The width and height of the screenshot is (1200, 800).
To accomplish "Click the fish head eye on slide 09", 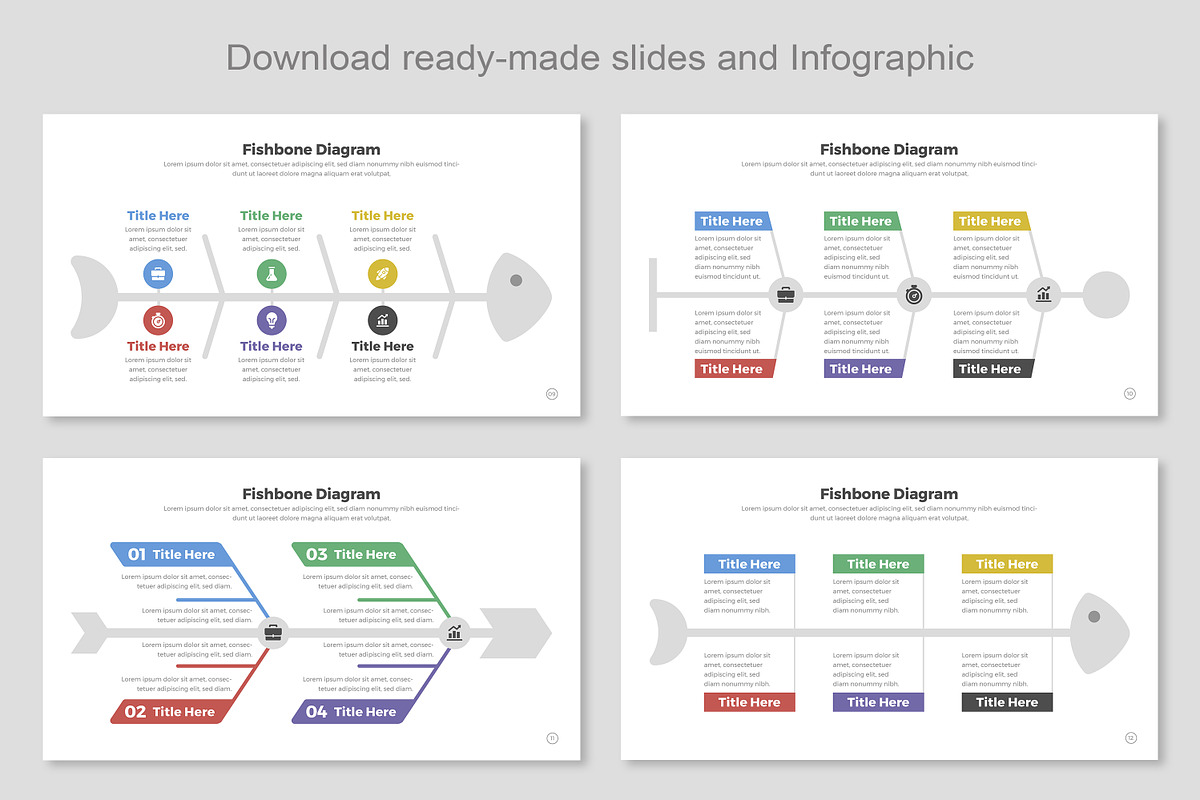I will point(516,280).
